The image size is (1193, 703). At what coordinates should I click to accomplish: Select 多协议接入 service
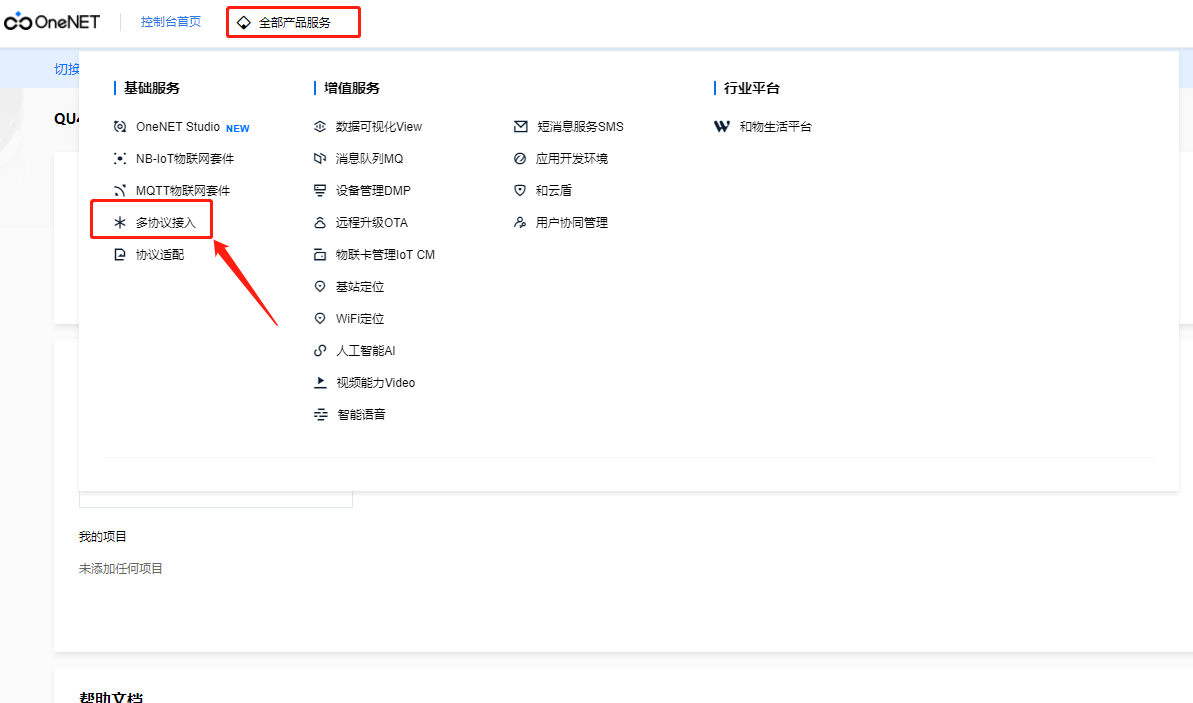pos(166,223)
